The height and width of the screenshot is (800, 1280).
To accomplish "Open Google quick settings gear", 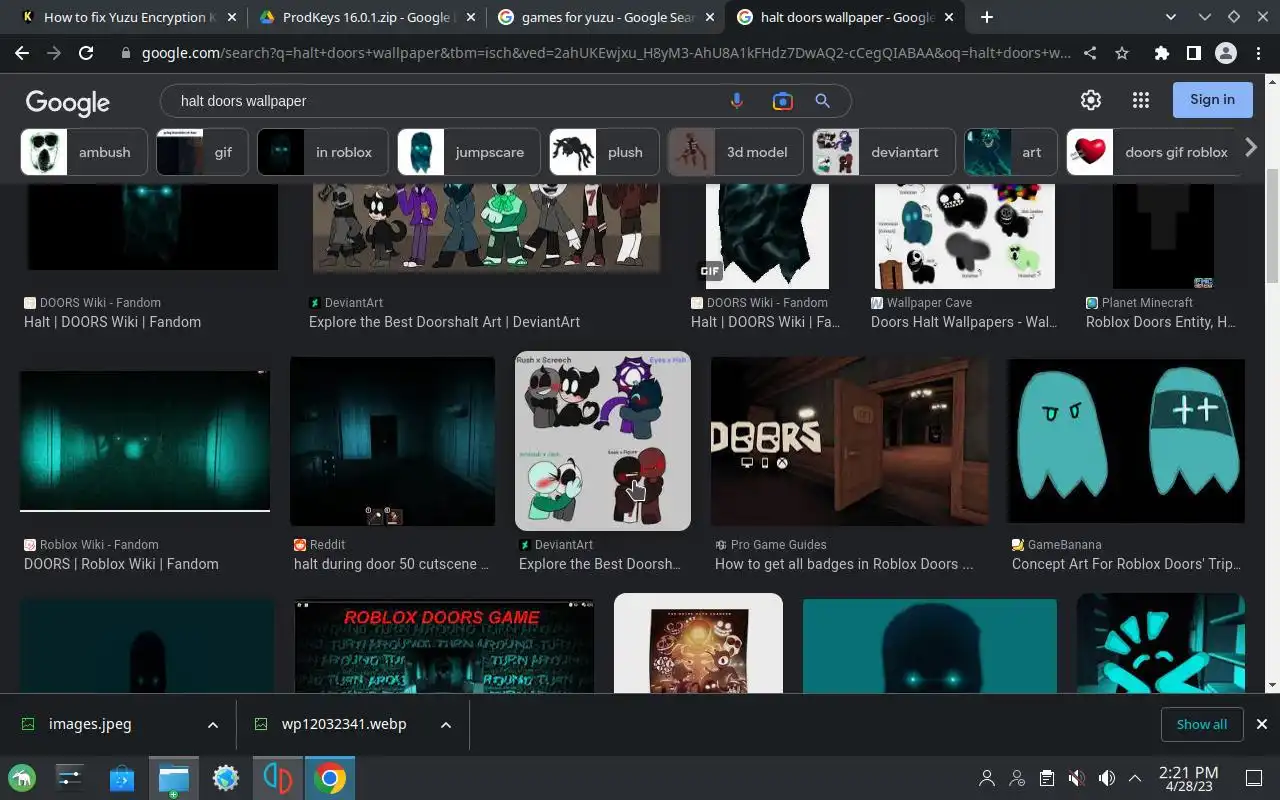I will click(1091, 100).
